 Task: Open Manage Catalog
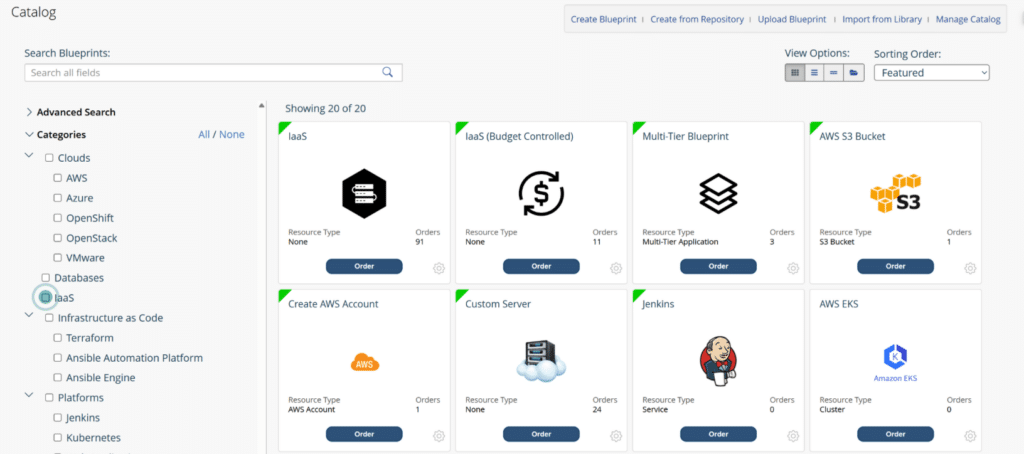[x=968, y=20]
